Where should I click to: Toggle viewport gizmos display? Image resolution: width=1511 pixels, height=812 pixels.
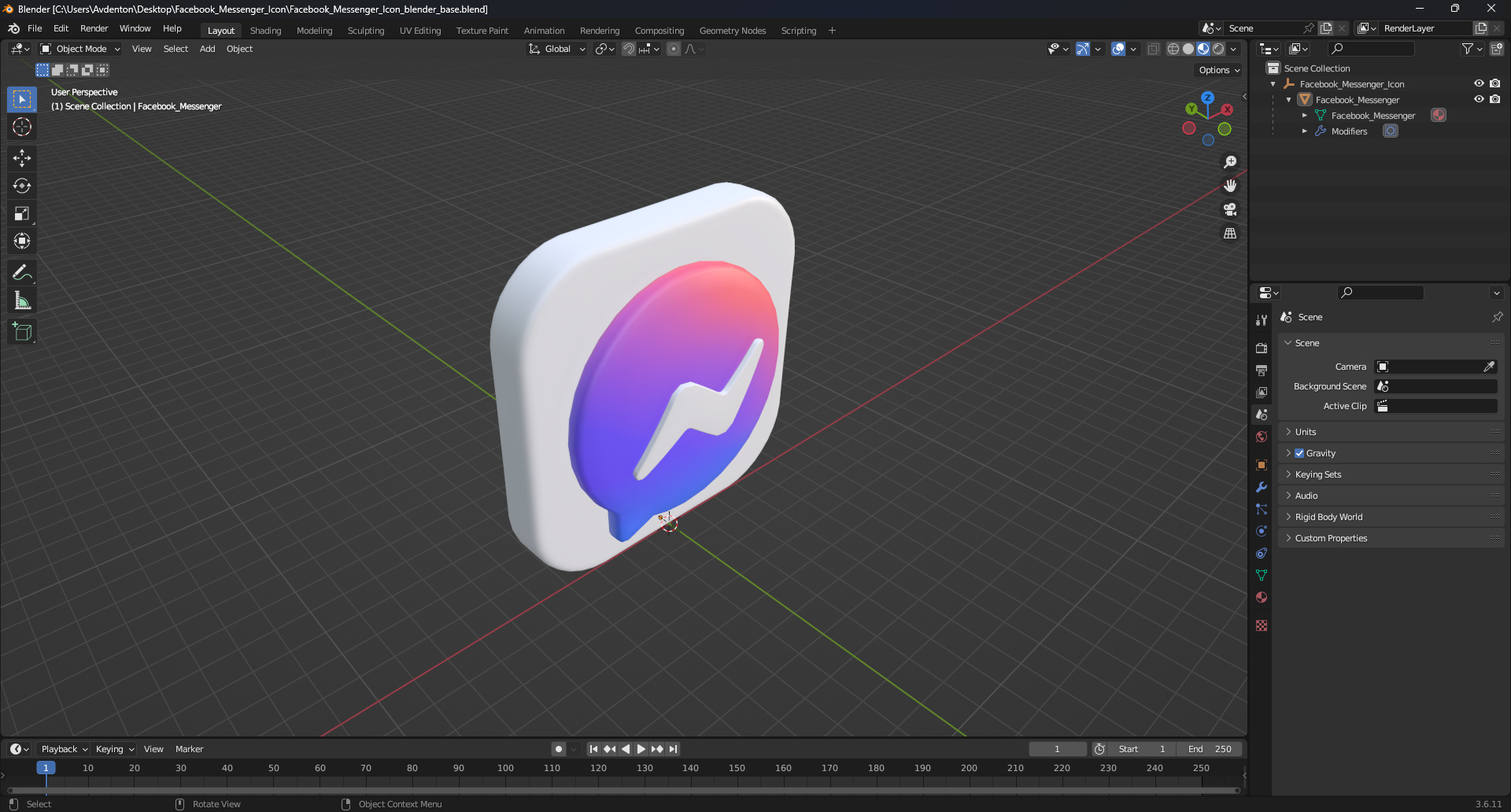tap(1083, 49)
